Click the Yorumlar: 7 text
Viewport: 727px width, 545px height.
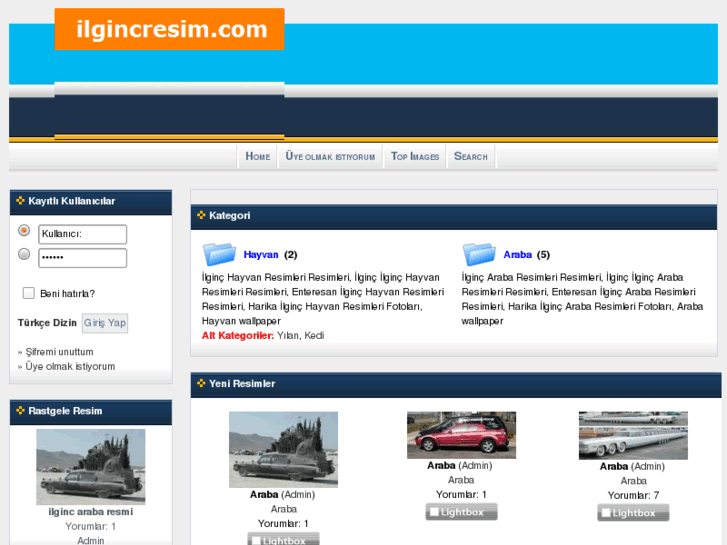(x=633, y=495)
